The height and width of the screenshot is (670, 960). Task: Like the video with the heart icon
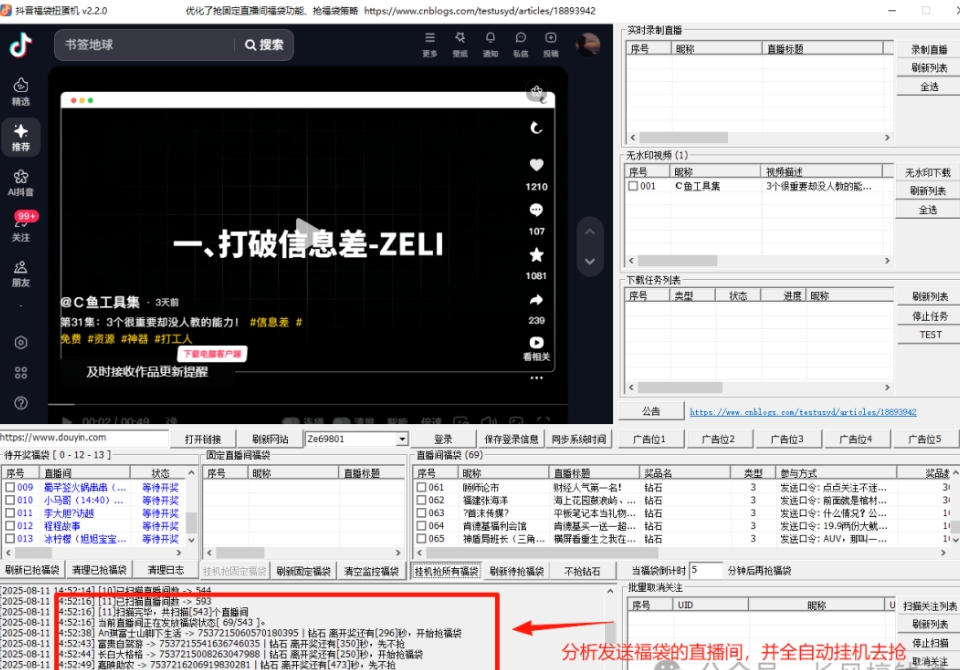[536, 165]
